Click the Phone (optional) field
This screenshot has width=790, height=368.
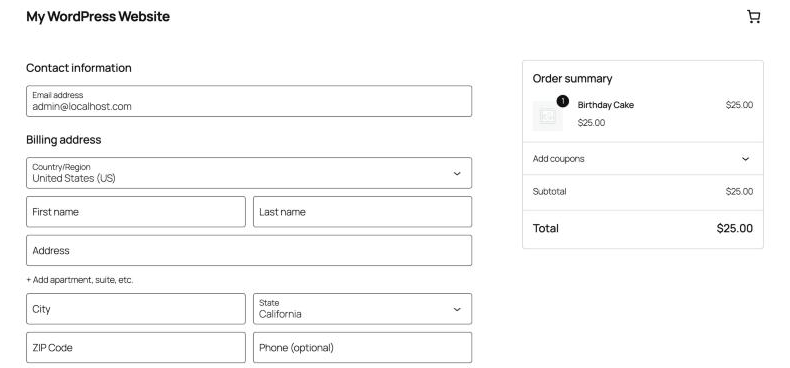[362, 347]
